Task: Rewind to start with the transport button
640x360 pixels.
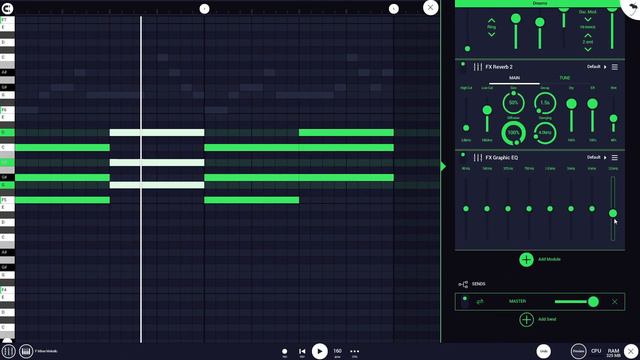Action: [x=302, y=351]
